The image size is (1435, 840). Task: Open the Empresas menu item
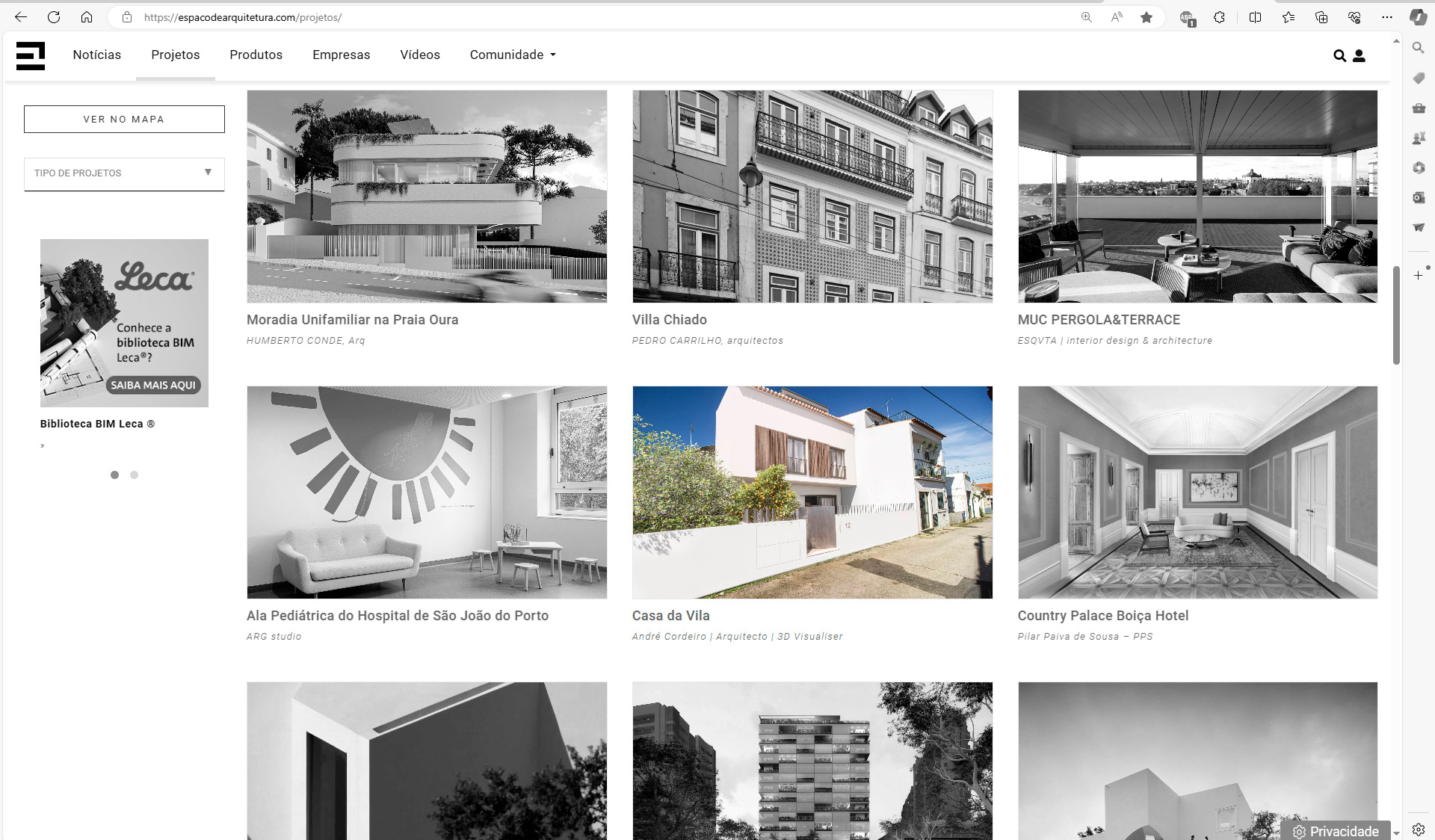click(341, 55)
